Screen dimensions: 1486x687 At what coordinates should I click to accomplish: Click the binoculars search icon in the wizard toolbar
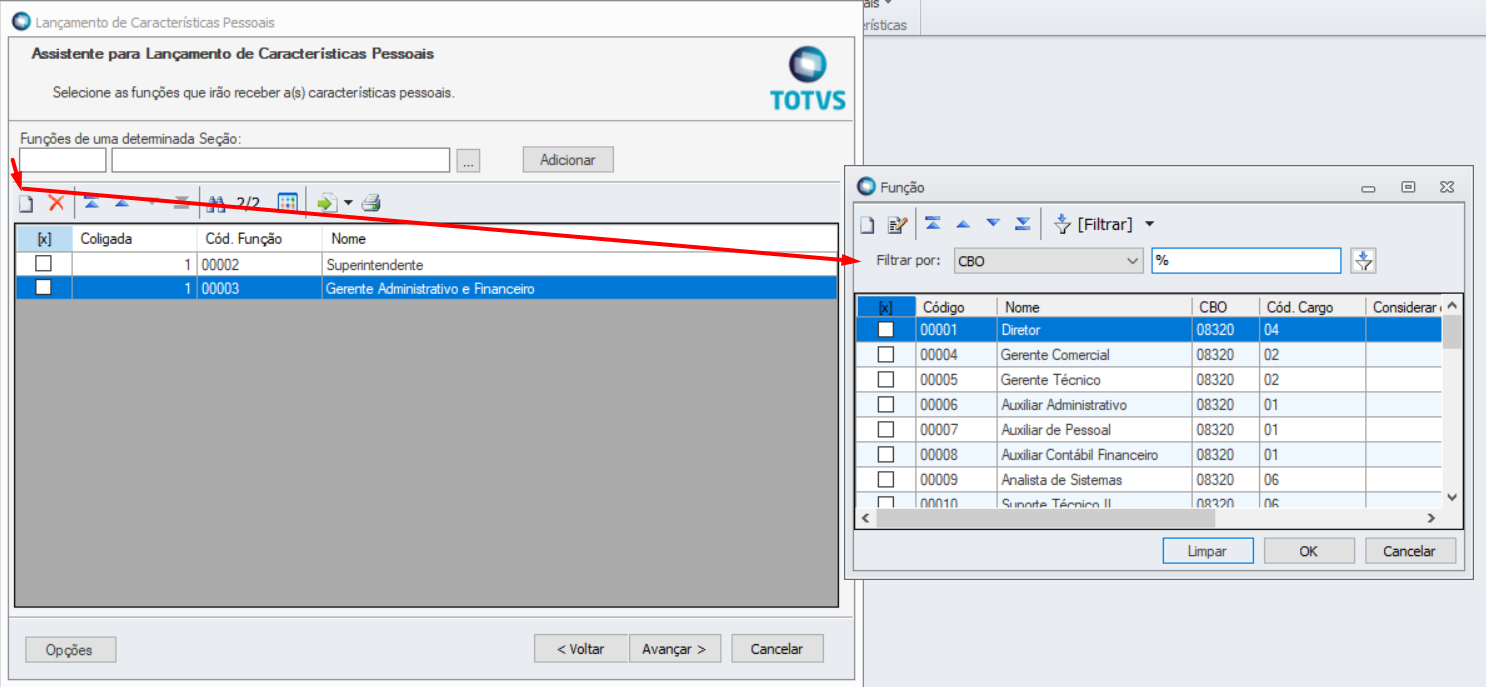pos(217,204)
